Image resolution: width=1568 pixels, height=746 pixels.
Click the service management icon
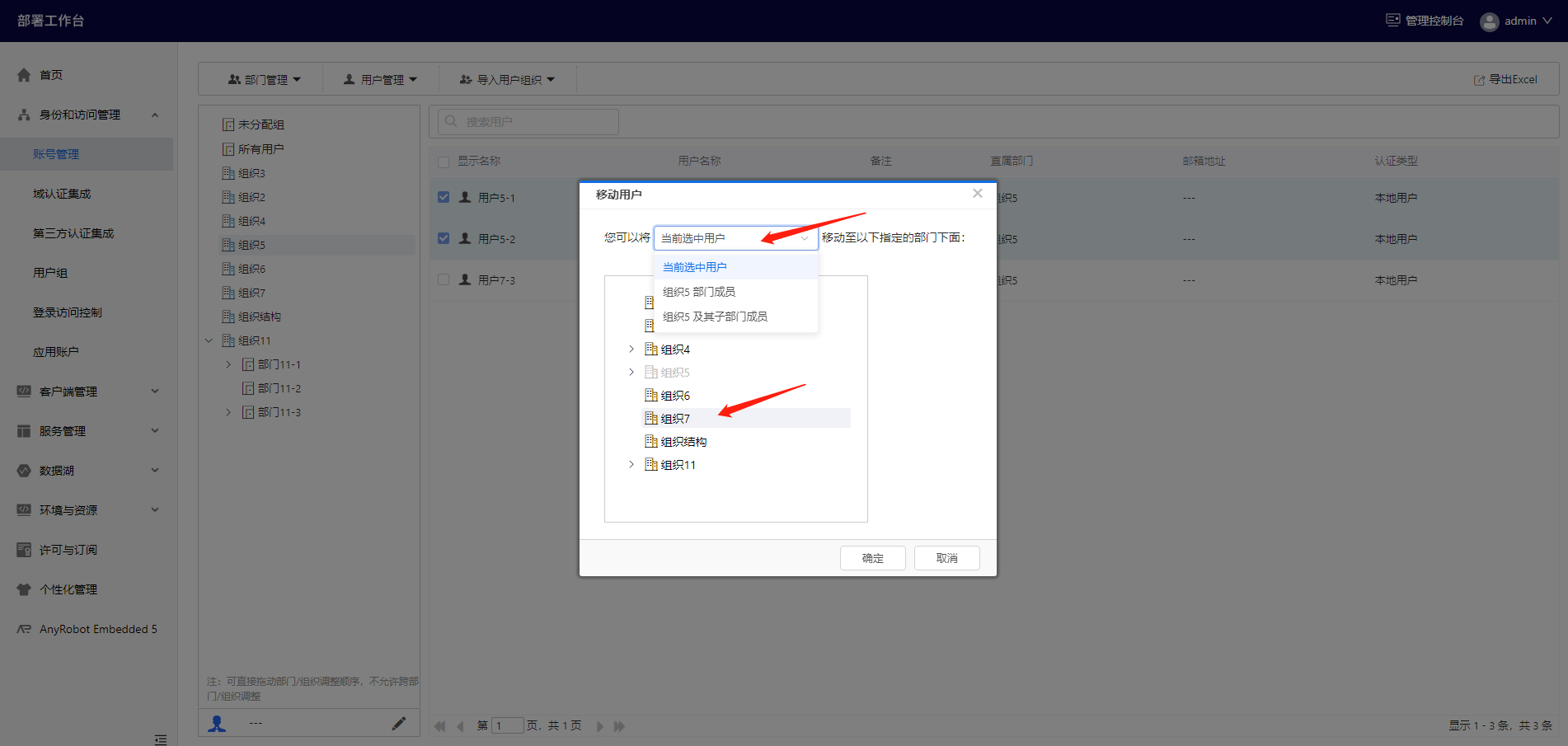pos(24,431)
